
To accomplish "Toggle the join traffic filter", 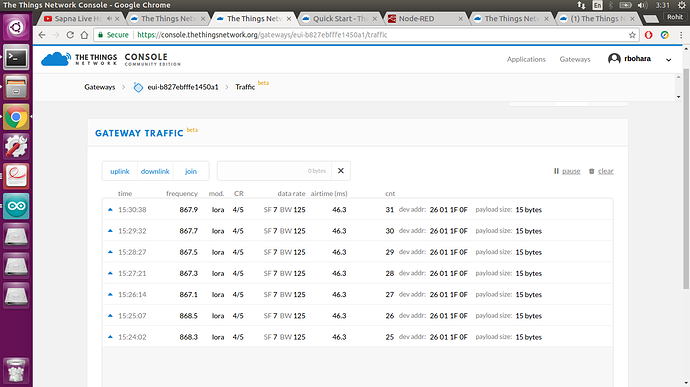I will point(191,171).
